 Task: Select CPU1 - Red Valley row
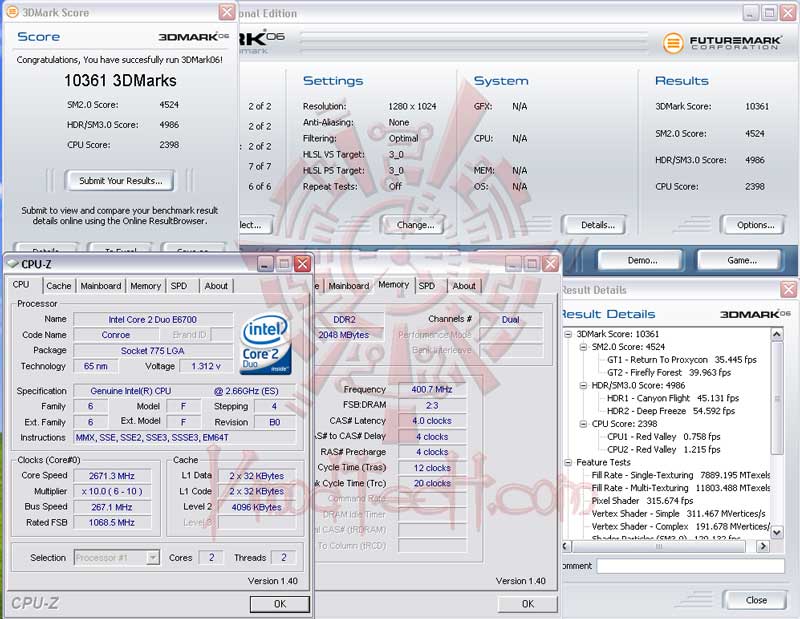tap(664, 437)
